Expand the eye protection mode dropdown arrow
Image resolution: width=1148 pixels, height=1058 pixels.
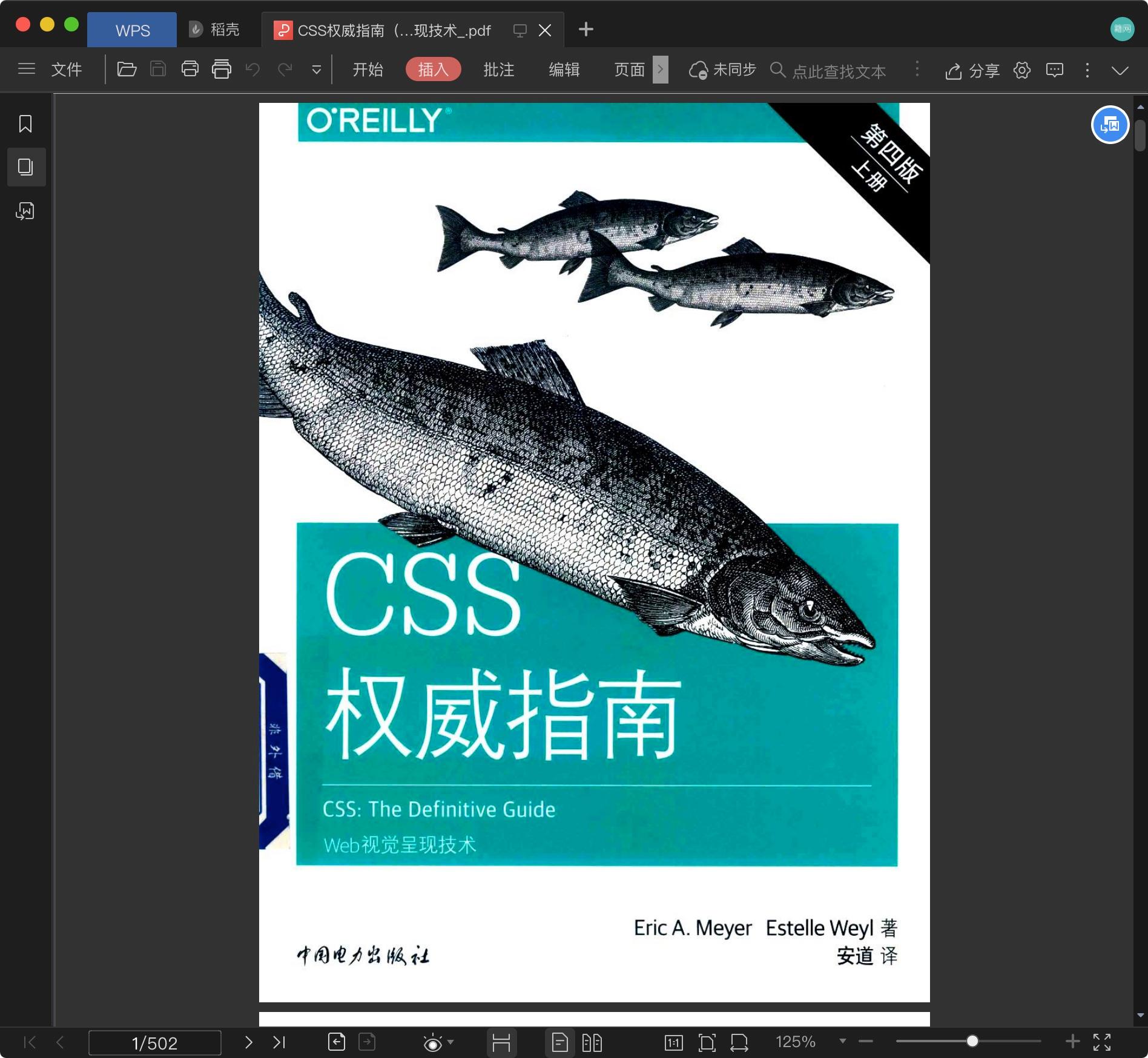450,1042
